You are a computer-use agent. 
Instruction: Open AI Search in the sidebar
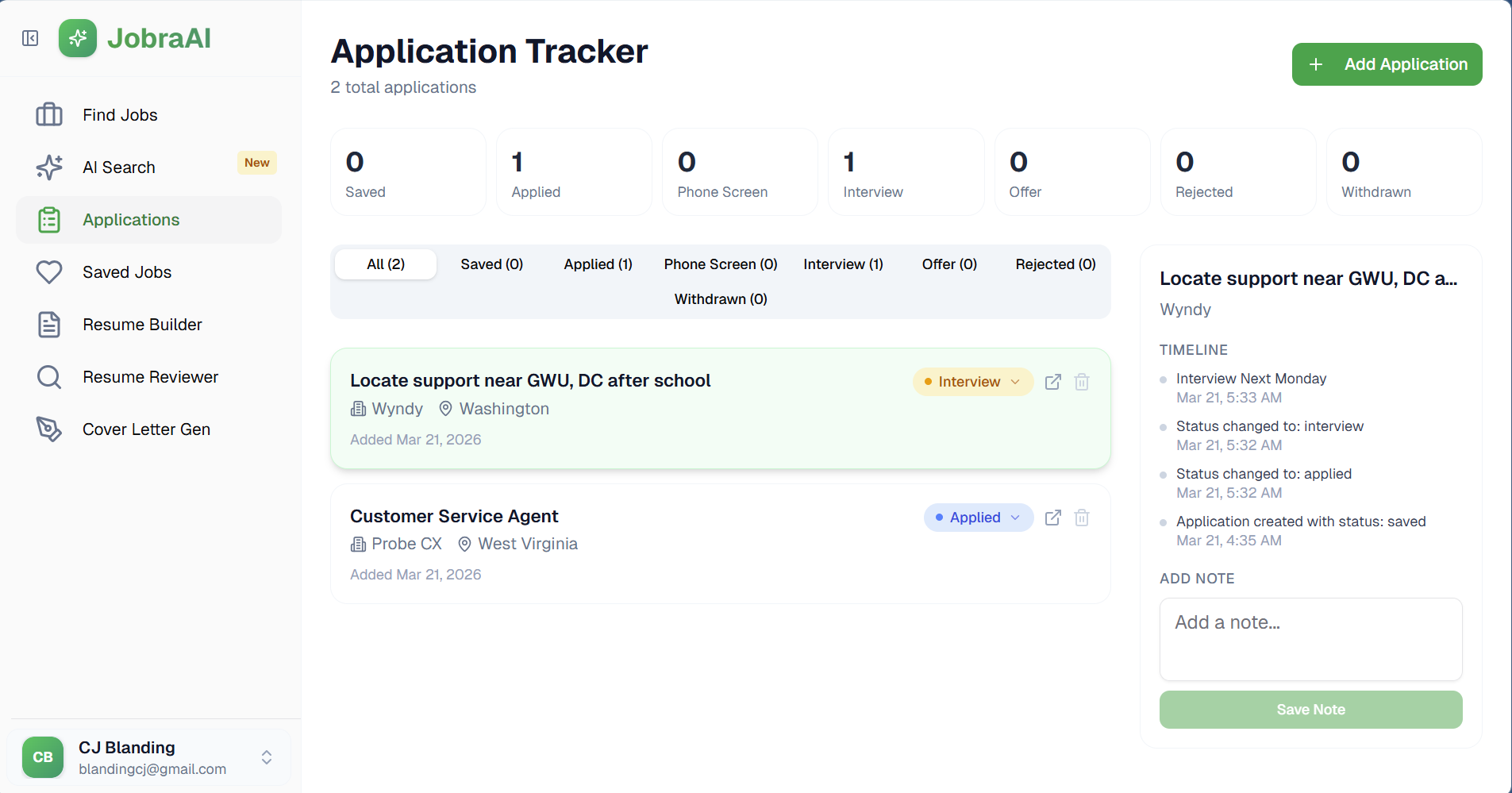click(x=149, y=167)
